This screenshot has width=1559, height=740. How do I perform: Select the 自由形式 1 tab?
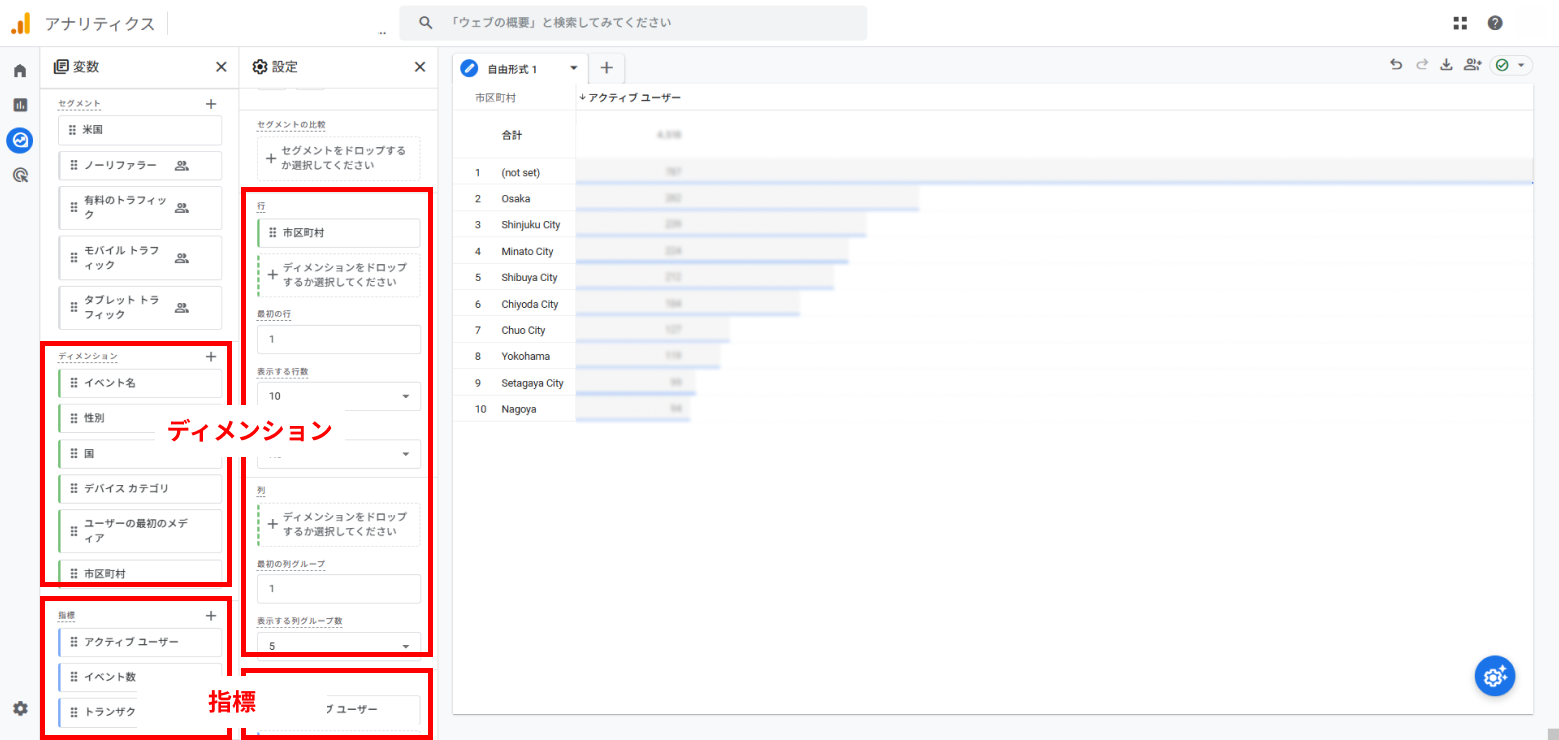[x=512, y=69]
